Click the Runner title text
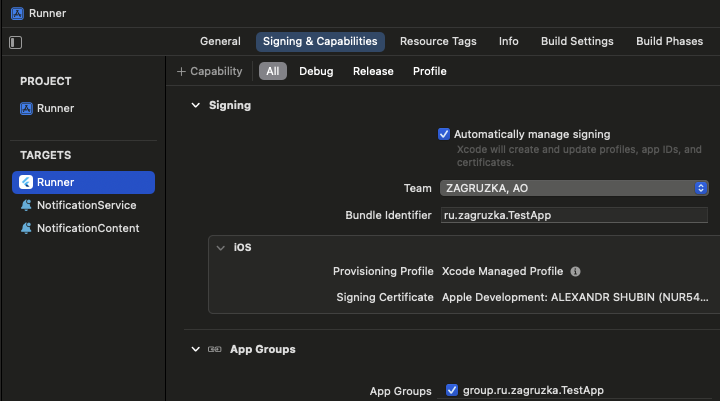 tap(48, 13)
